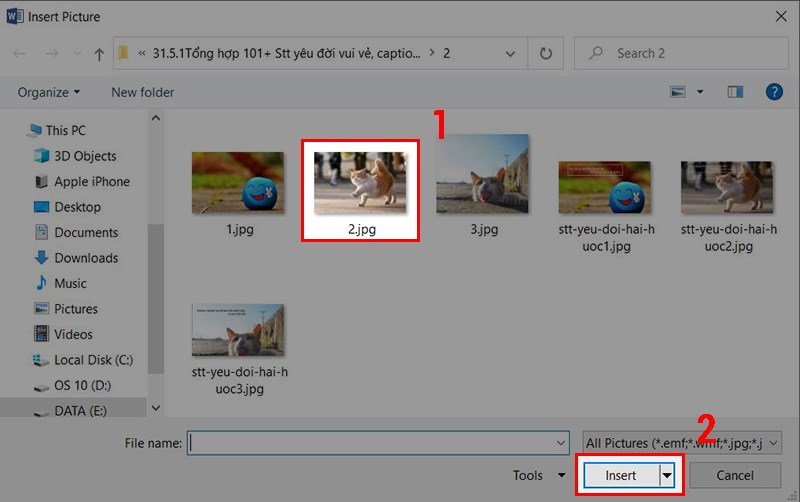The image size is (800, 502).
Task: Open the view options dropdown arrow
Action: [700, 92]
